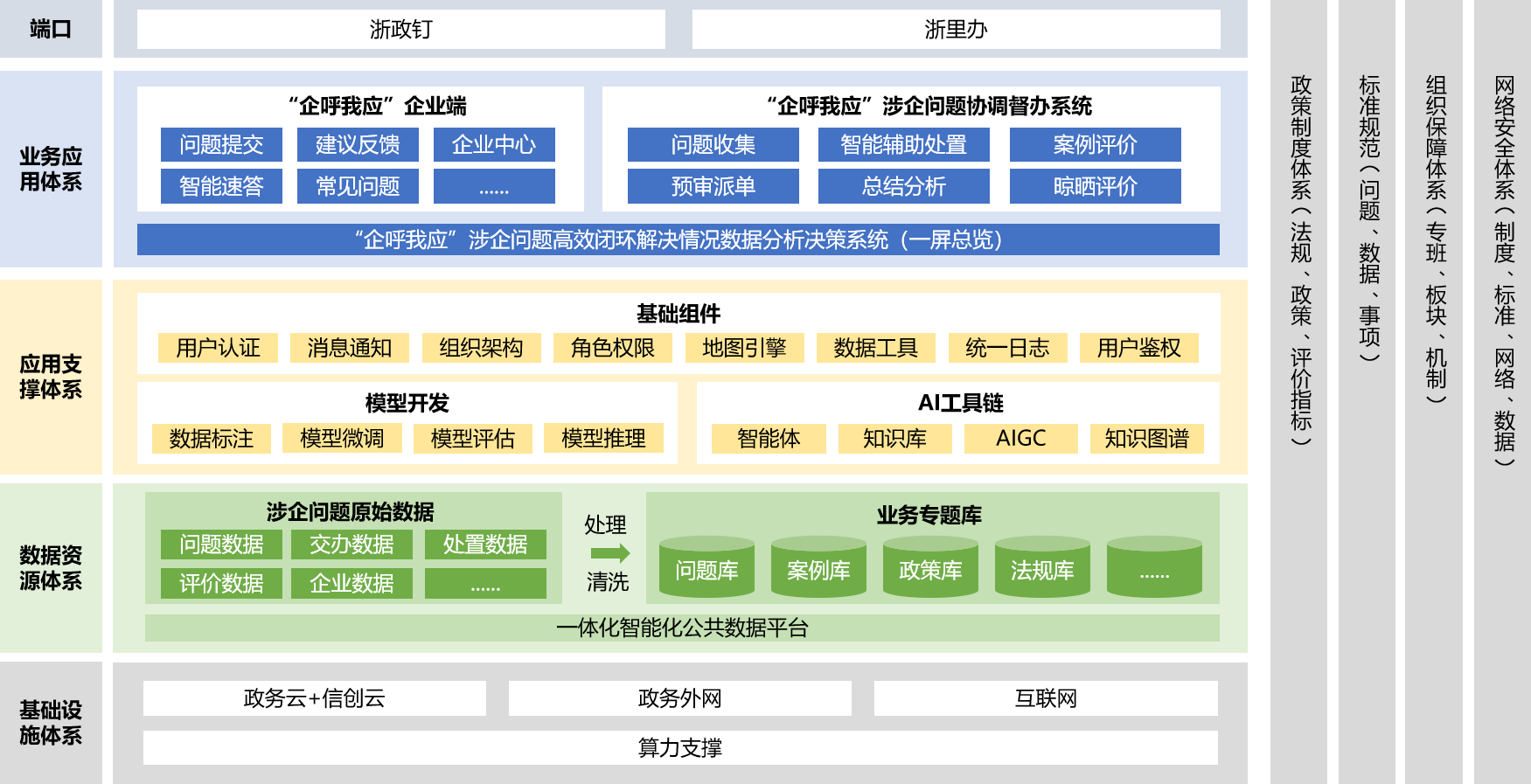
Task: Click the green processing arrow between 处理 and 清洗
Action: [609, 553]
